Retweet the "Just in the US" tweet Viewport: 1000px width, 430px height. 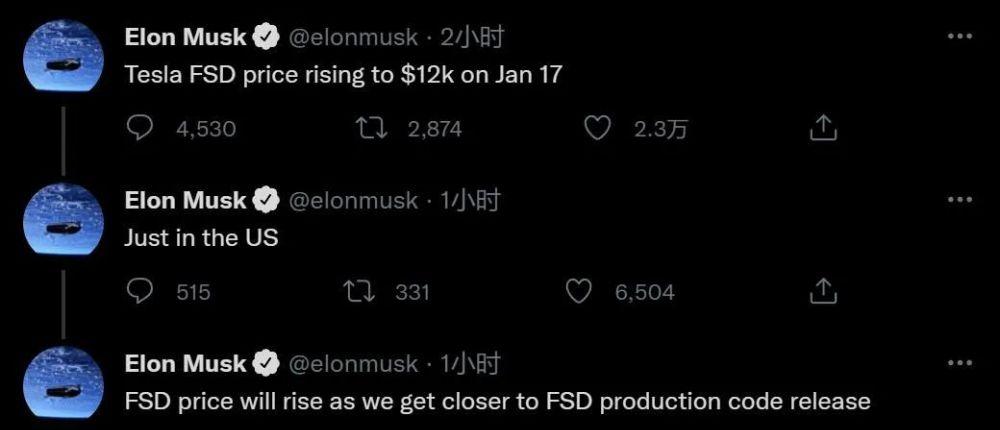(x=359, y=292)
